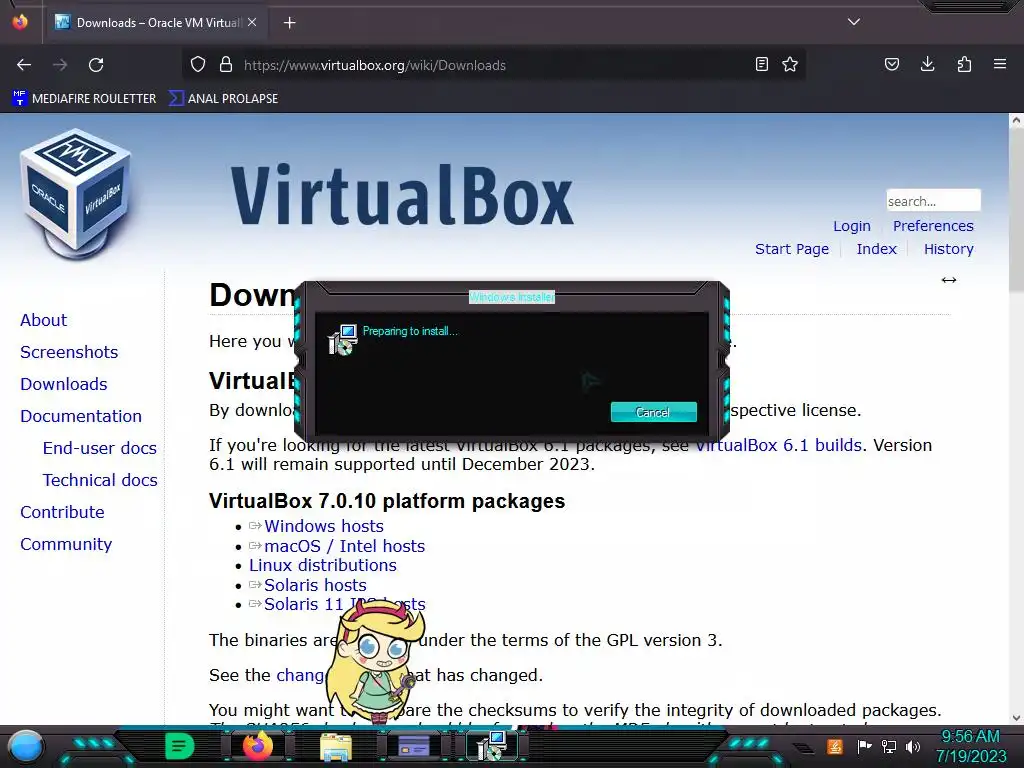
Task: Open the purple window app in taskbar
Action: click(414, 746)
